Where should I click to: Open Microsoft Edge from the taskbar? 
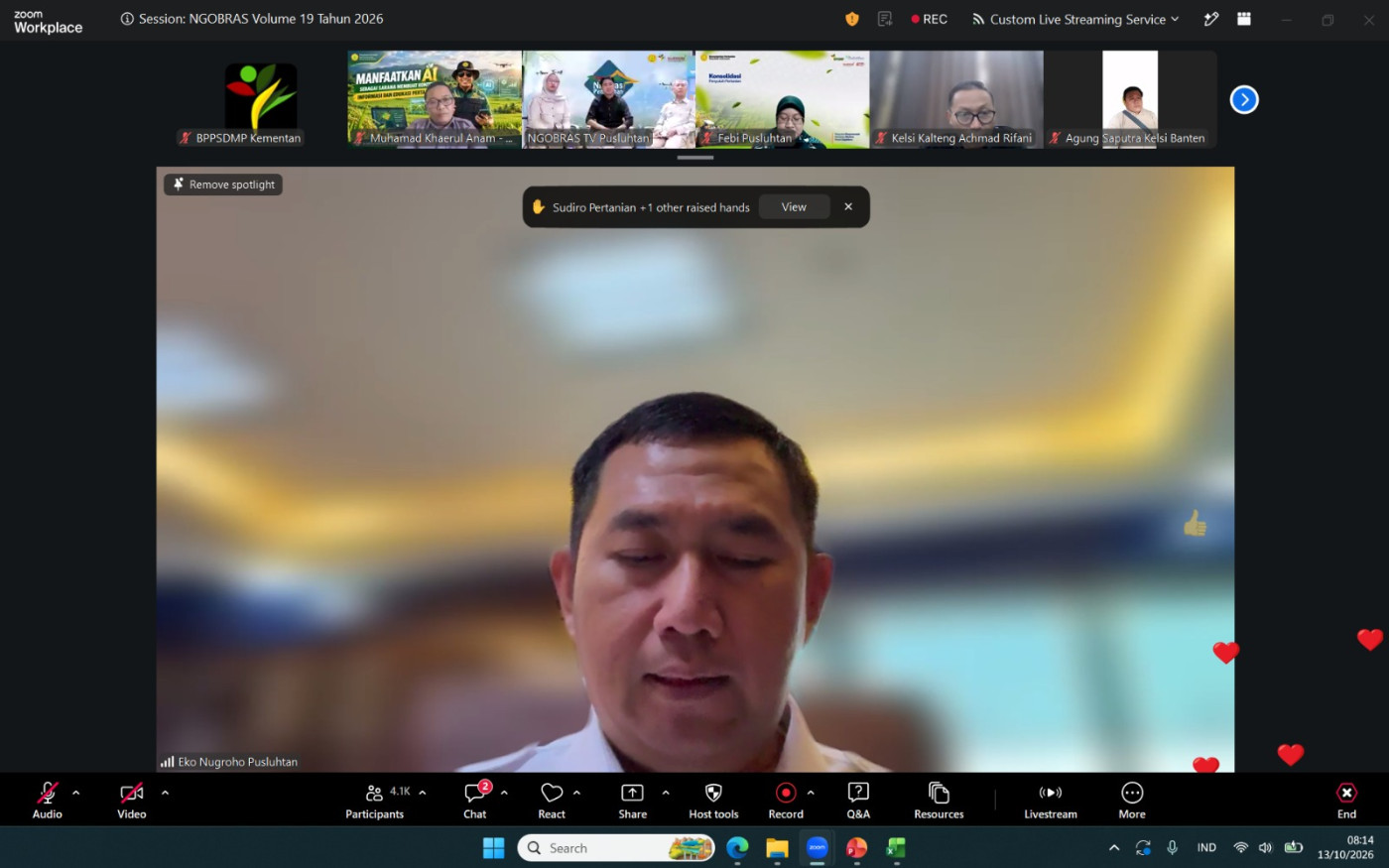[737, 848]
